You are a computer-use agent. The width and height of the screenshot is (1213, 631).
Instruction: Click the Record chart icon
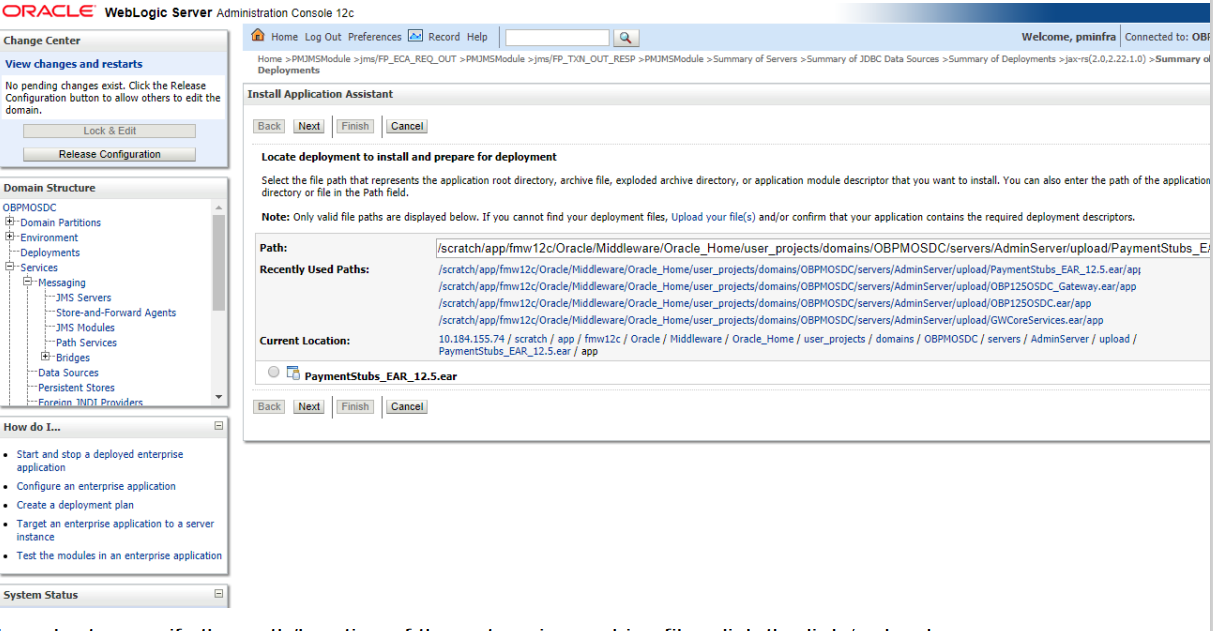click(x=415, y=36)
